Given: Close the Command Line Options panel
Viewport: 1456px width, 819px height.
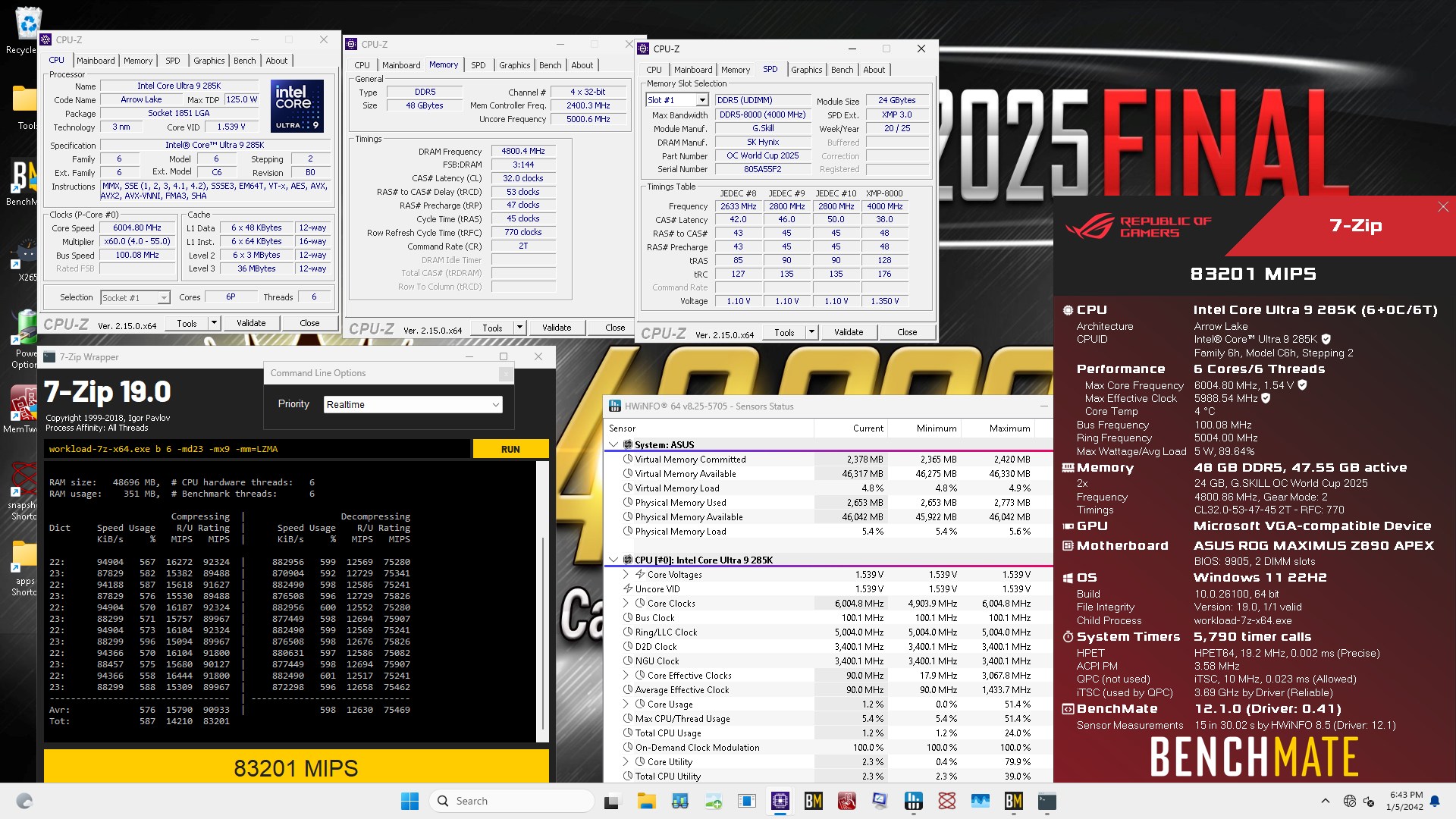Looking at the screenshot, I should (505, 373).
